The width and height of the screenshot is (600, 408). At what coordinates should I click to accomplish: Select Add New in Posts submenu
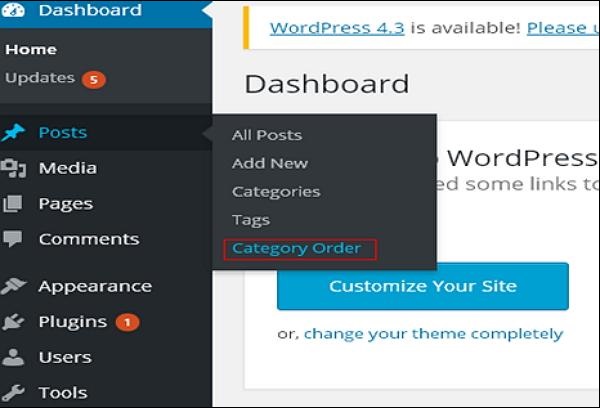[x=270, y=163]
